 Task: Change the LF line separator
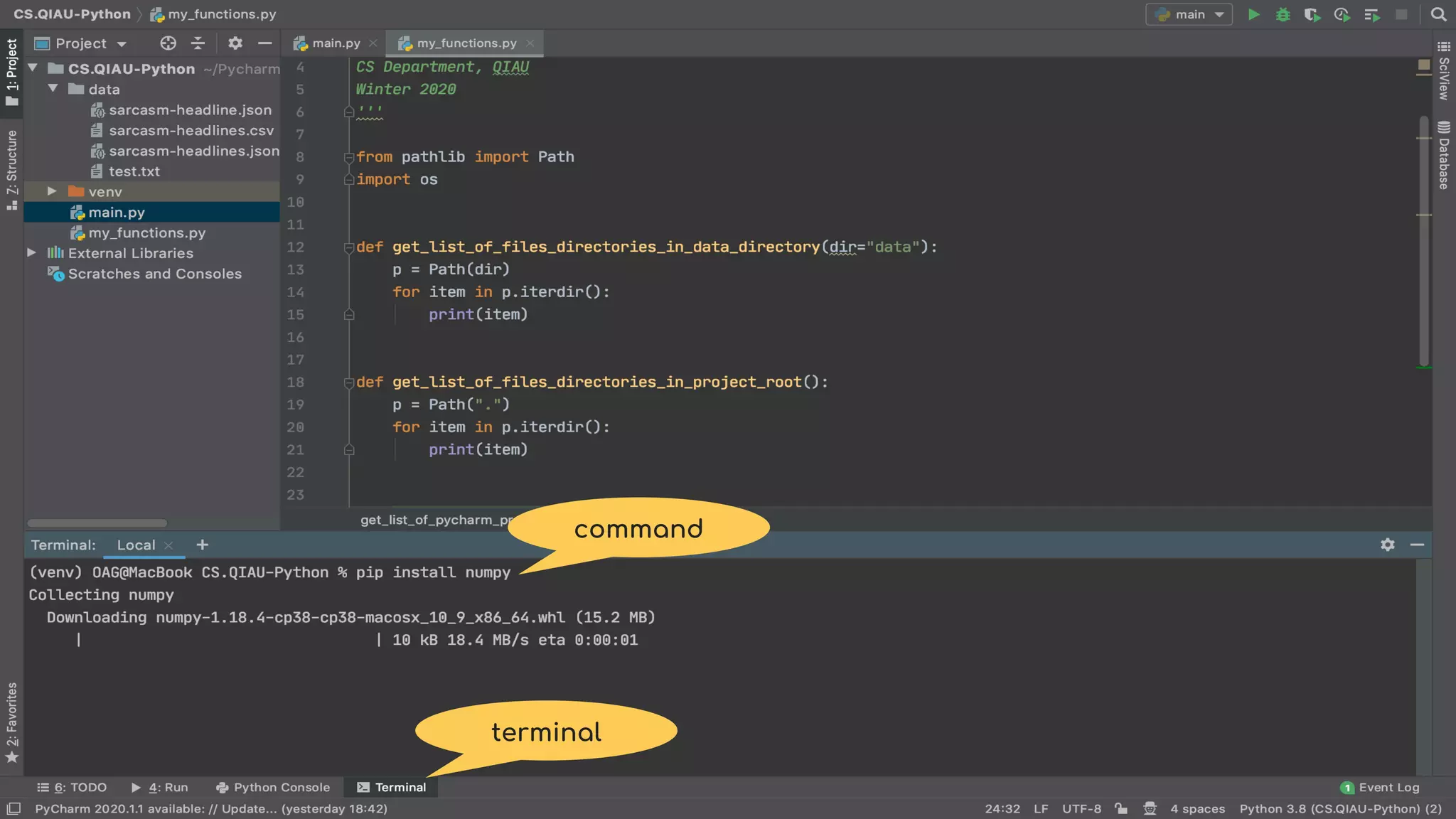click(x=1041, y=809)
